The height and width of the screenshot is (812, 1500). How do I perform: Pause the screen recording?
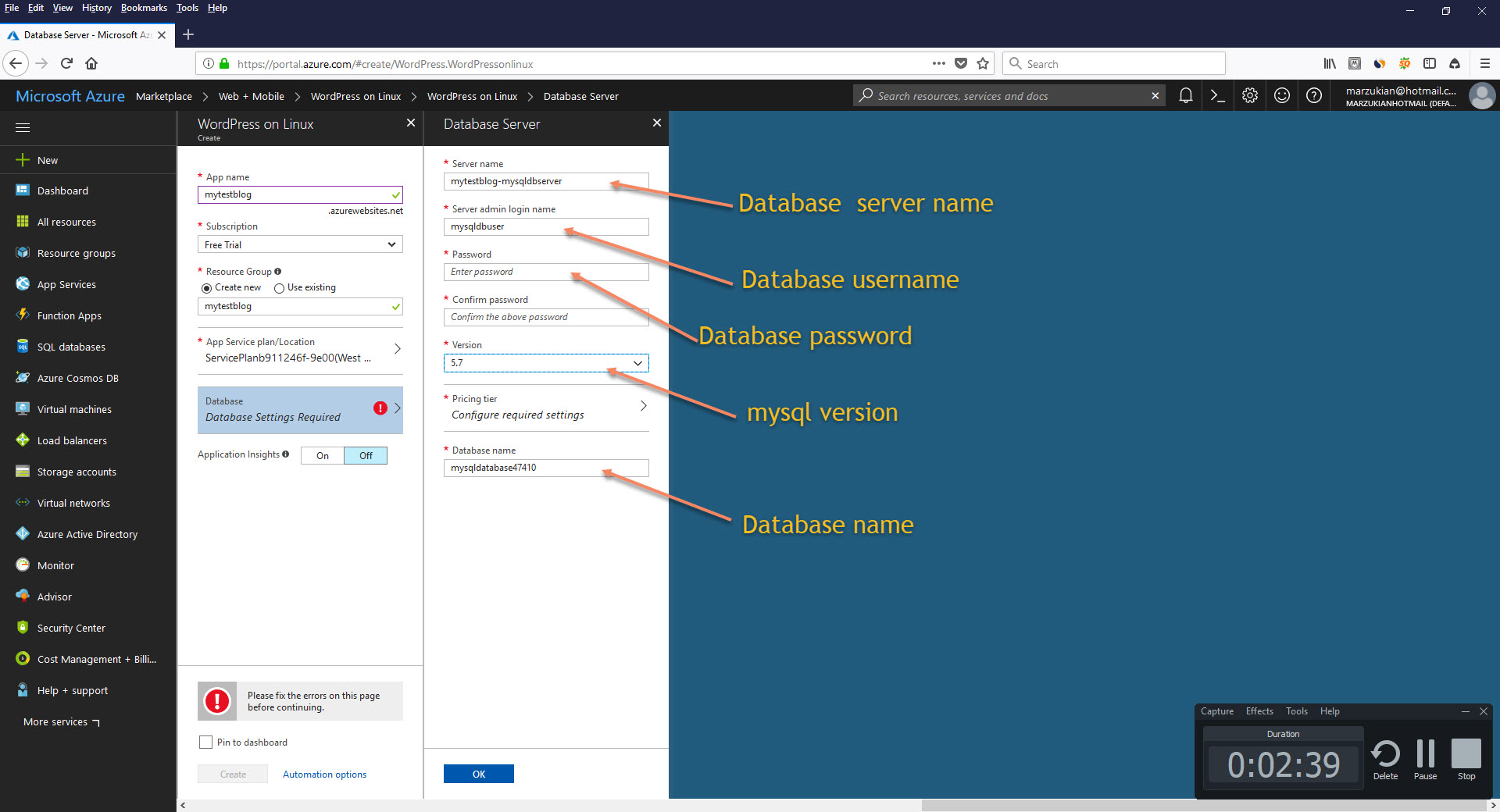pyautogui.click(x=1425, y=755)
